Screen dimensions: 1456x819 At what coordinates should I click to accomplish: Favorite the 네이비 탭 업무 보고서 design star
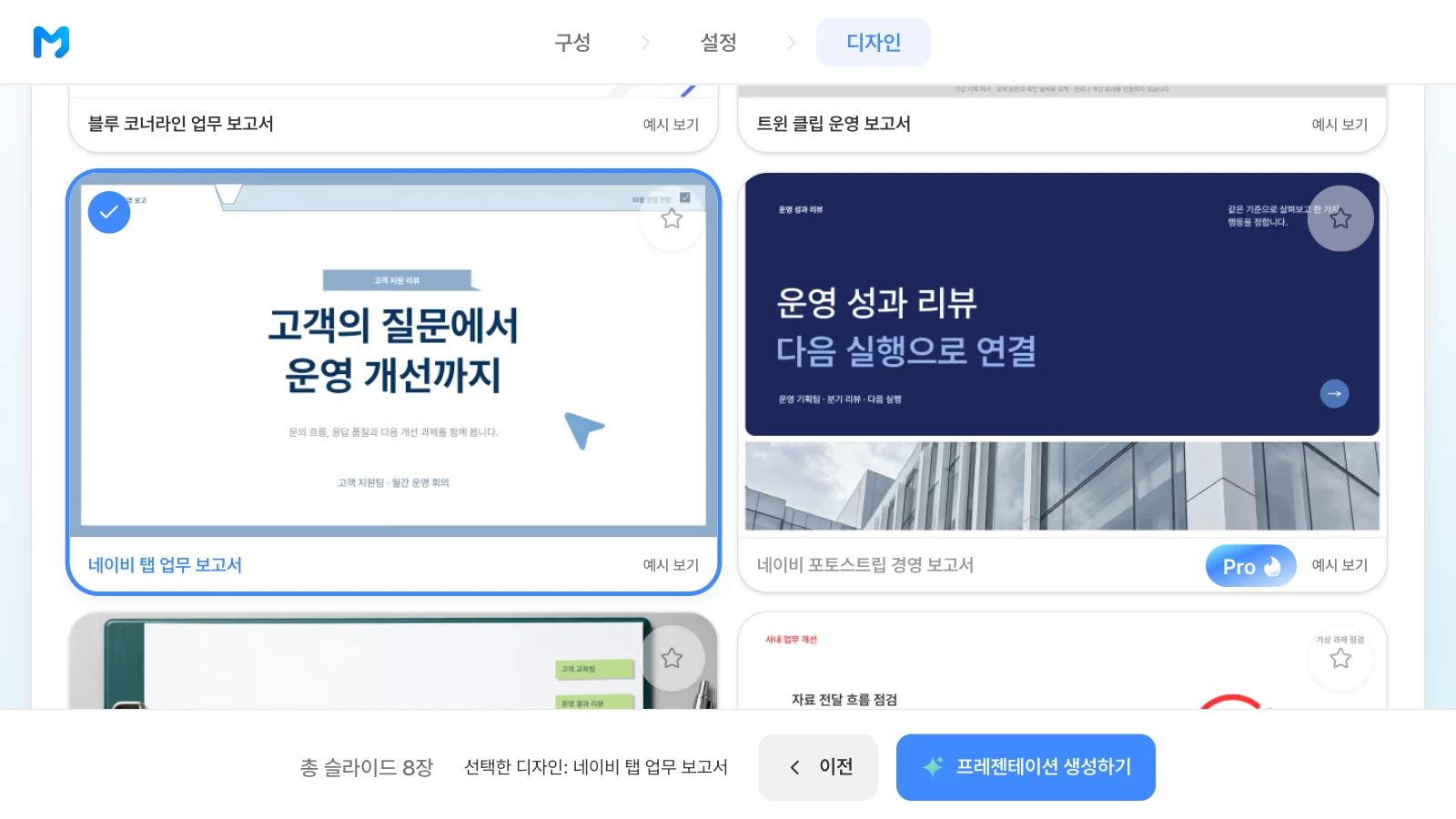(672, 218)
